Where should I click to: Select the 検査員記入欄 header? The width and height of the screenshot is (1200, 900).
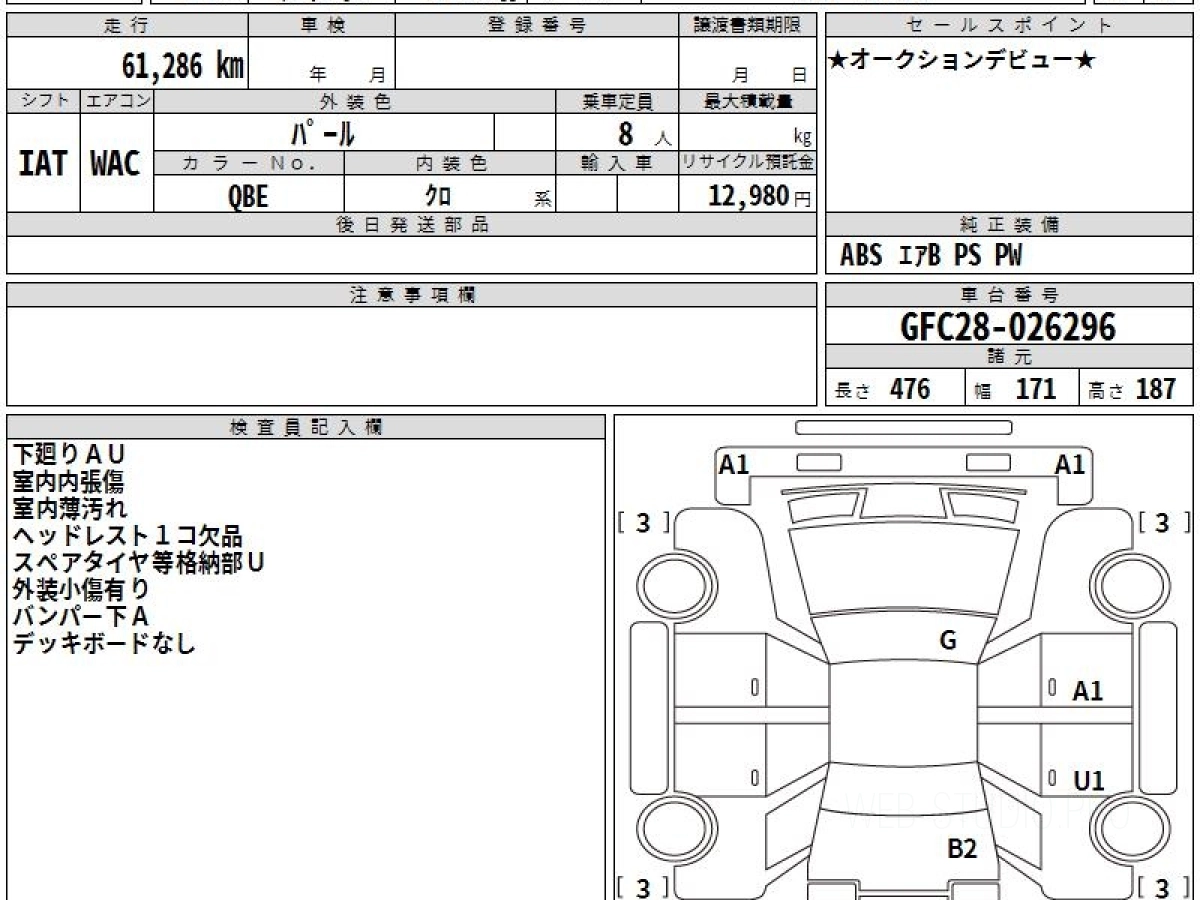click(306, 427)
